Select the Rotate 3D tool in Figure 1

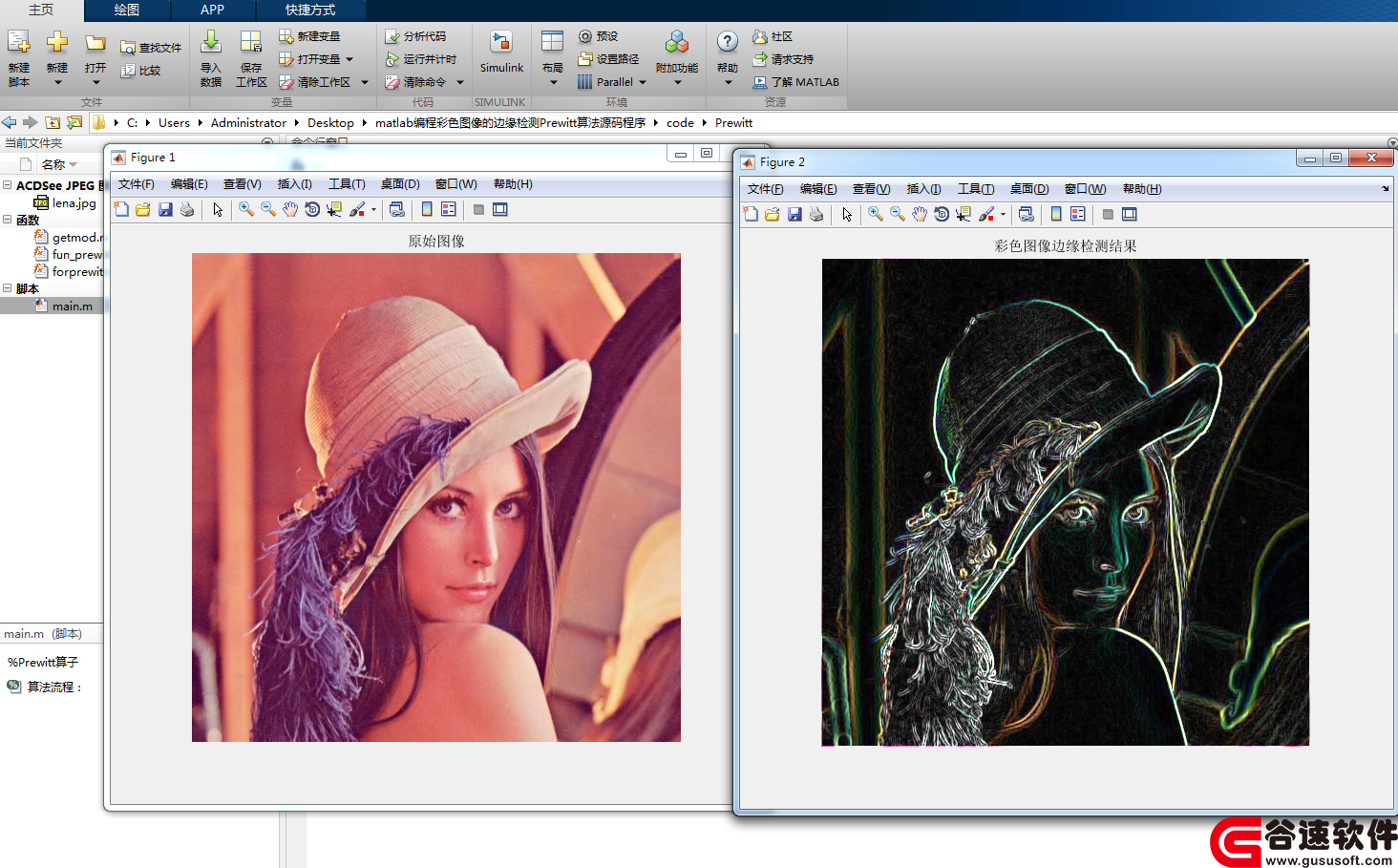[312, 209]
